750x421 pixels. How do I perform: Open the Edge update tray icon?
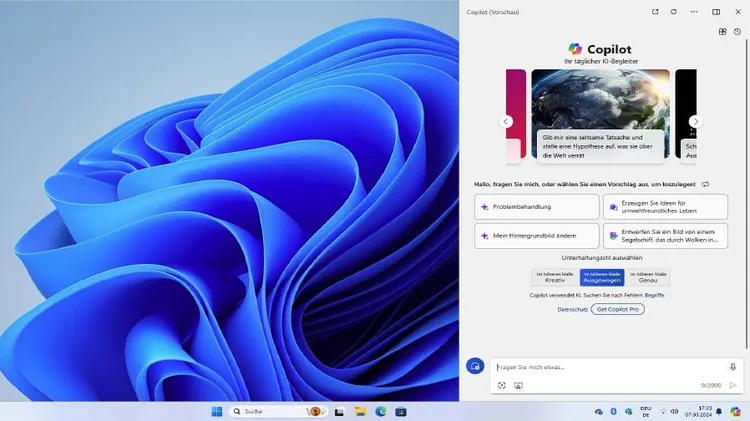(x=629, y=411)
